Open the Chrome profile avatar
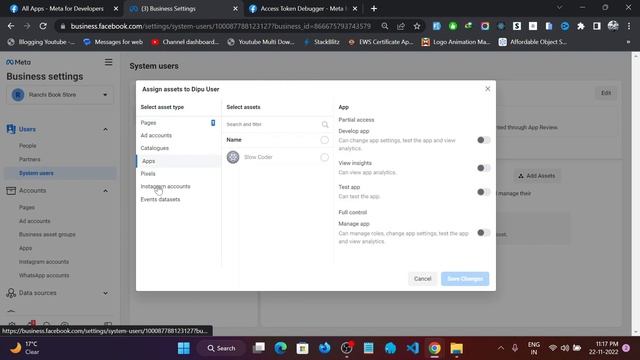This screenshot has width=640, height=360. [x=613, y=26]
